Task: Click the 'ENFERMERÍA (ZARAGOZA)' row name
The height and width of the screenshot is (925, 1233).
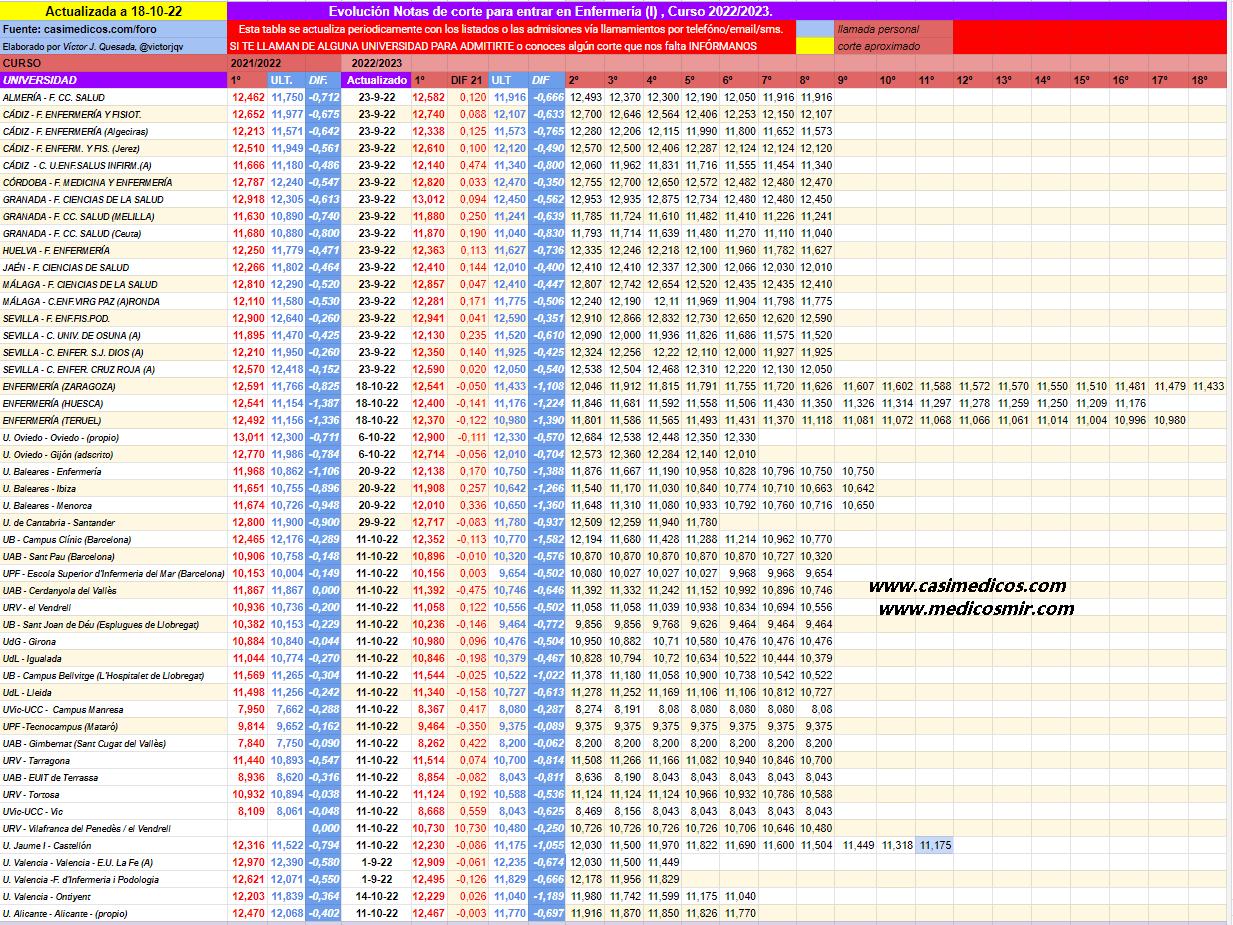Action: click(58, 386)
